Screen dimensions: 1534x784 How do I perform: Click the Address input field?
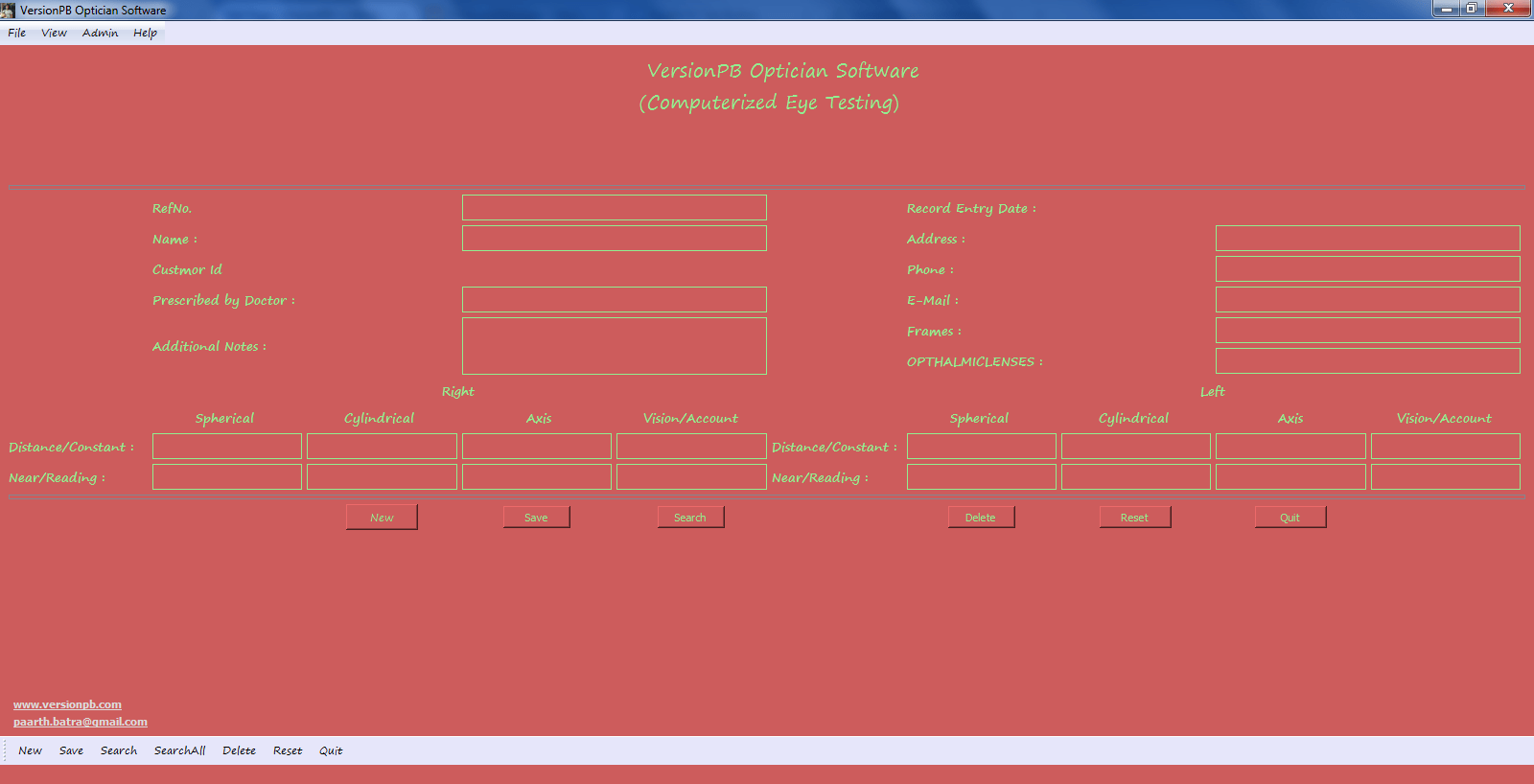pyautogui.click(x=1367, y=239)
